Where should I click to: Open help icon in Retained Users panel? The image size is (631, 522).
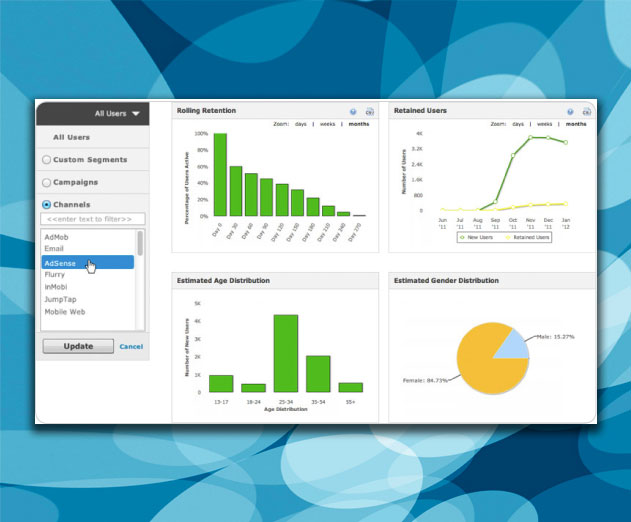click(570, 112)
